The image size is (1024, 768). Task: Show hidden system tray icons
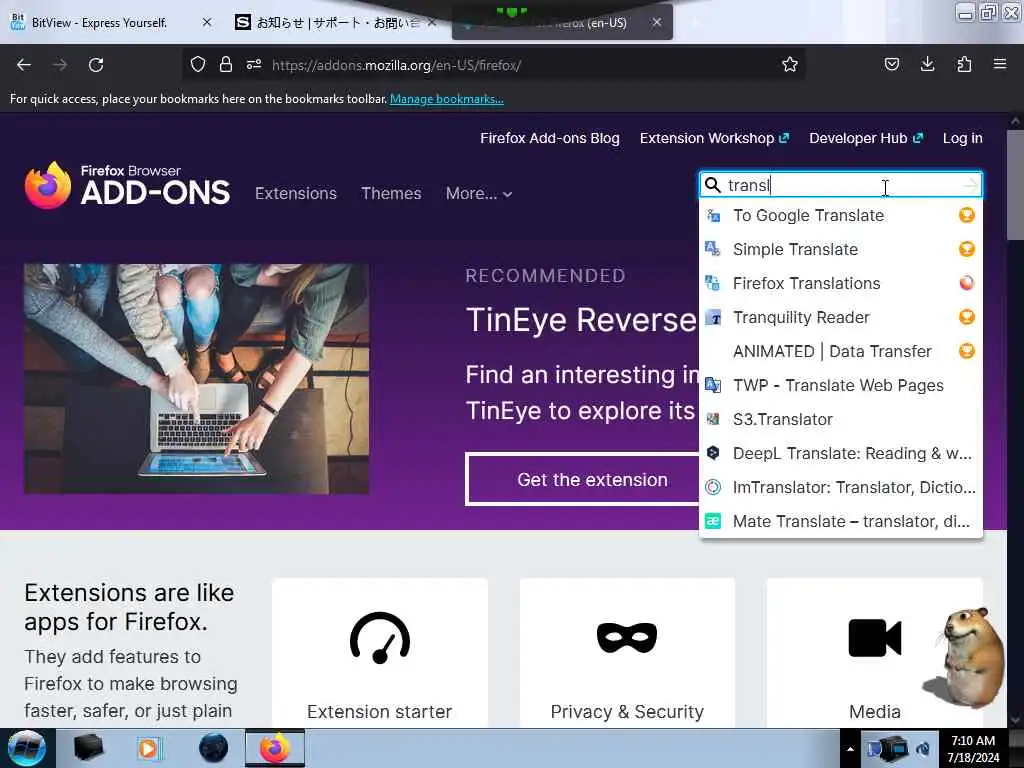tap(850, 749)
